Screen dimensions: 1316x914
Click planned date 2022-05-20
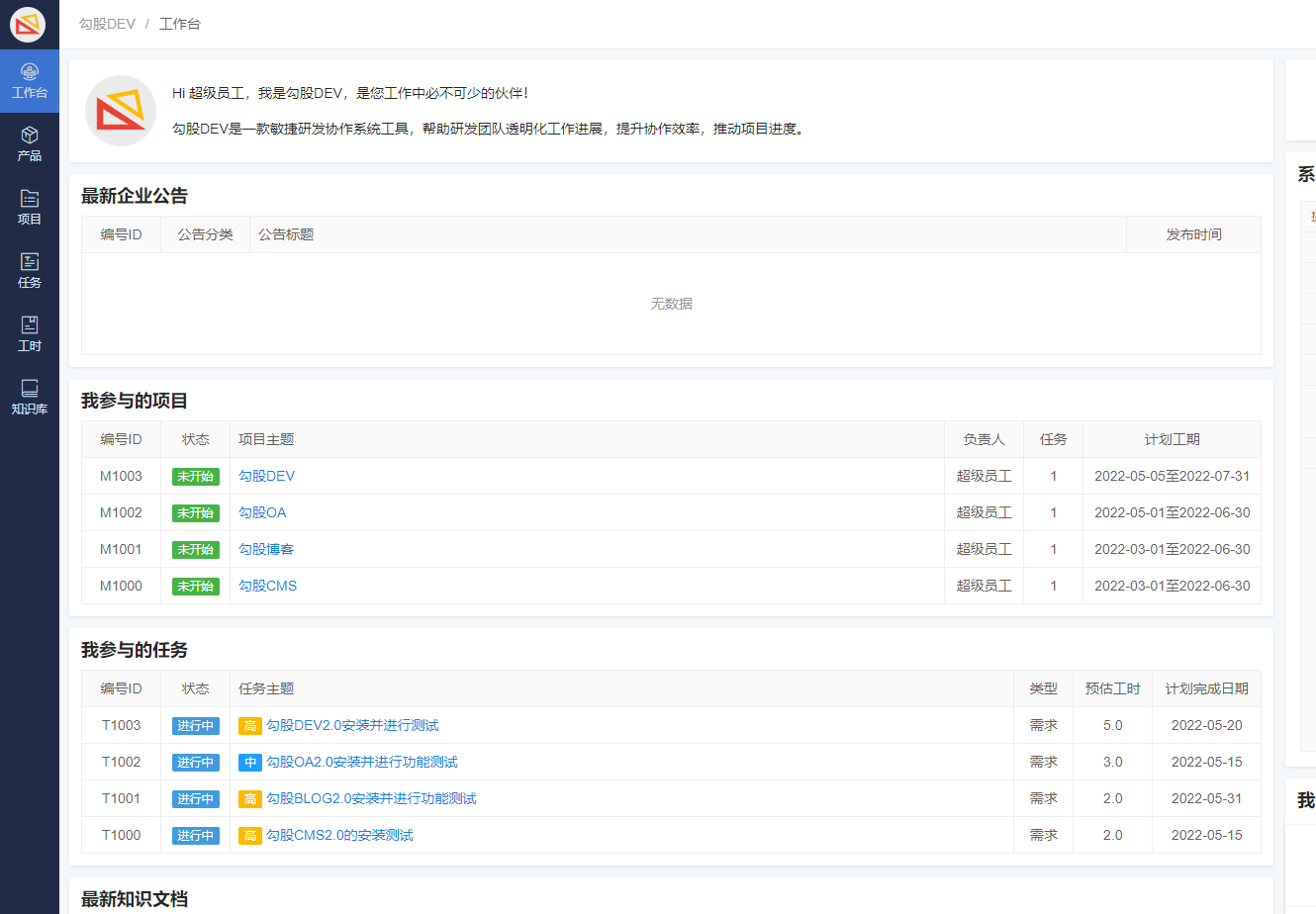click(1206, 725)
